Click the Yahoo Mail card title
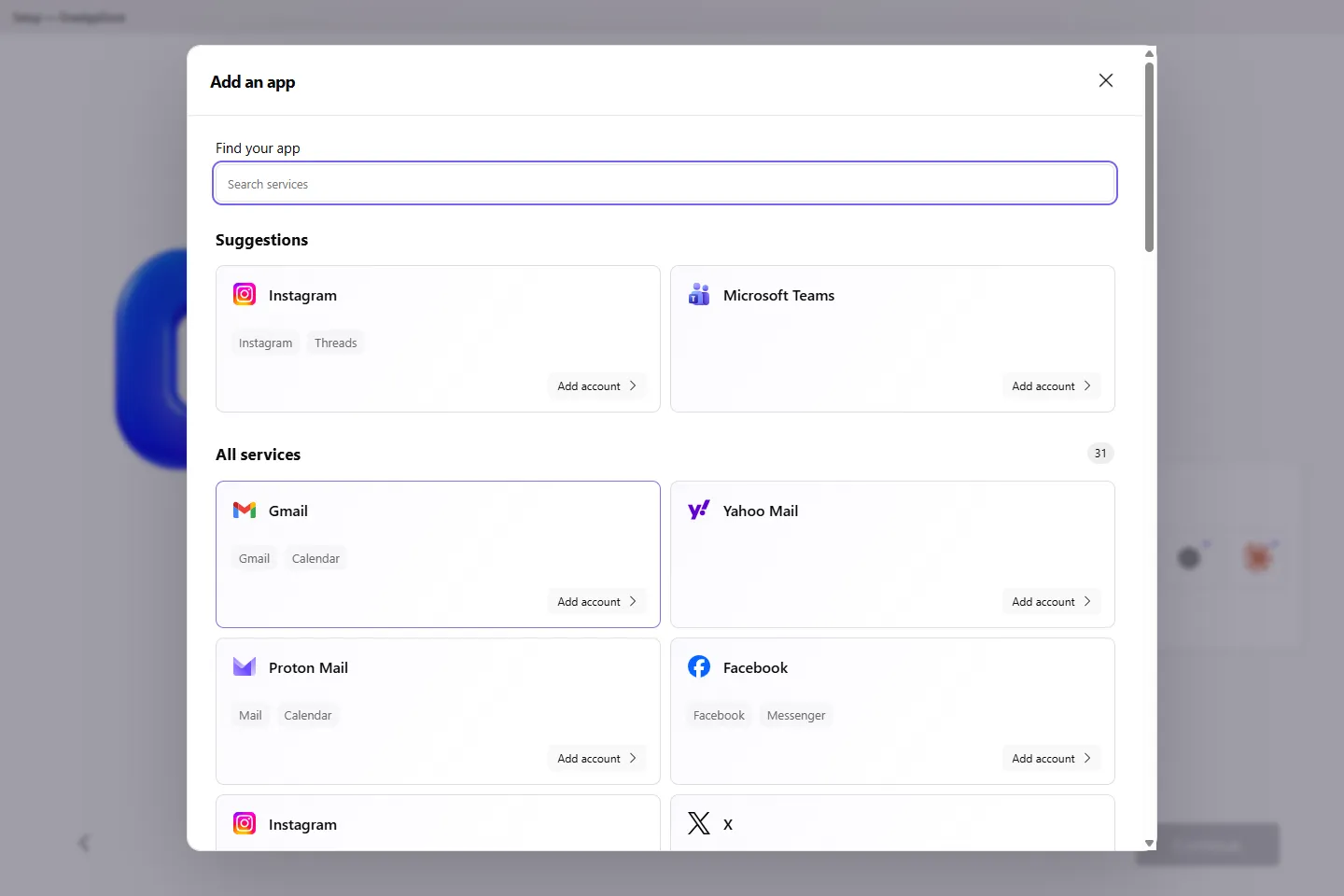Viewport: 1344px width, 896px height. click(761, 511)
